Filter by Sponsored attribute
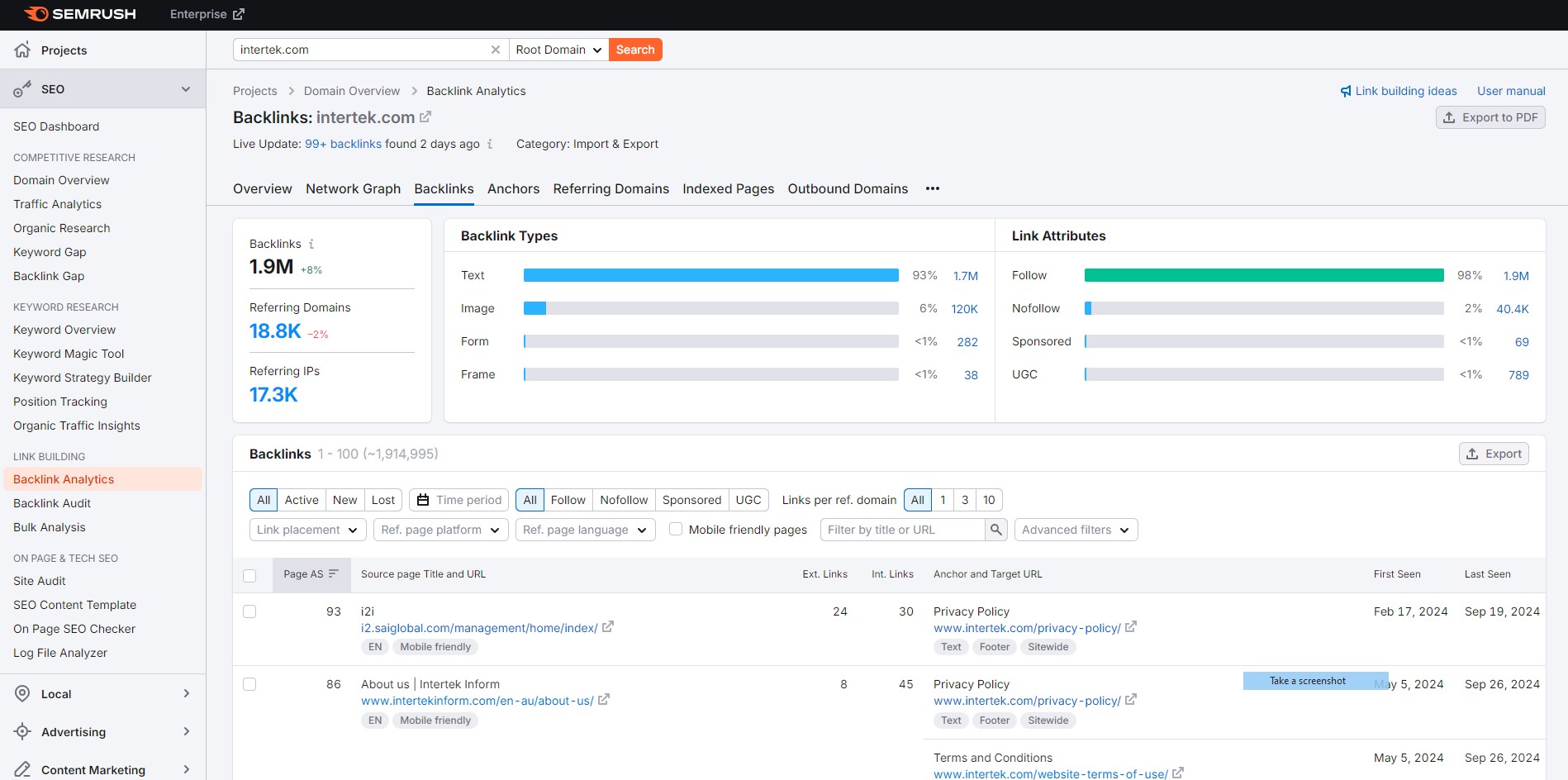Screen dimensions: 1568x780 point(691,500)
